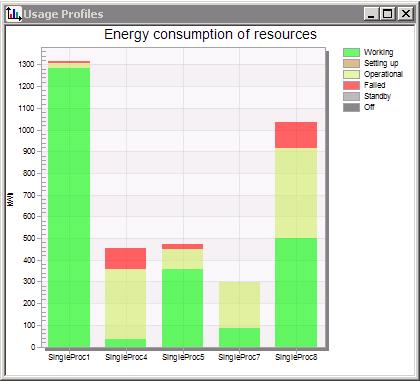
Task: Select the 'Working' legend label
Action: coord(379,52)
